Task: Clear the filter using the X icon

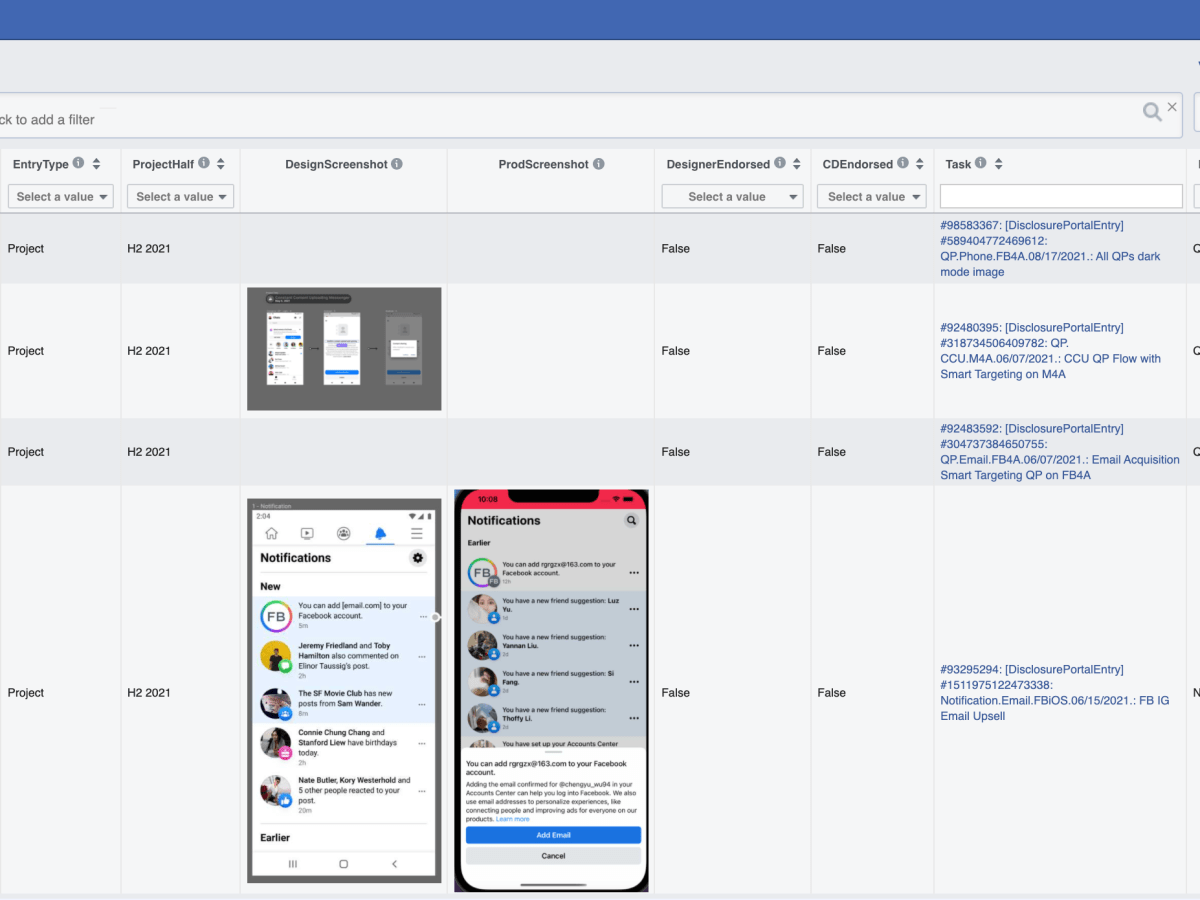Action: point(1172,105)
